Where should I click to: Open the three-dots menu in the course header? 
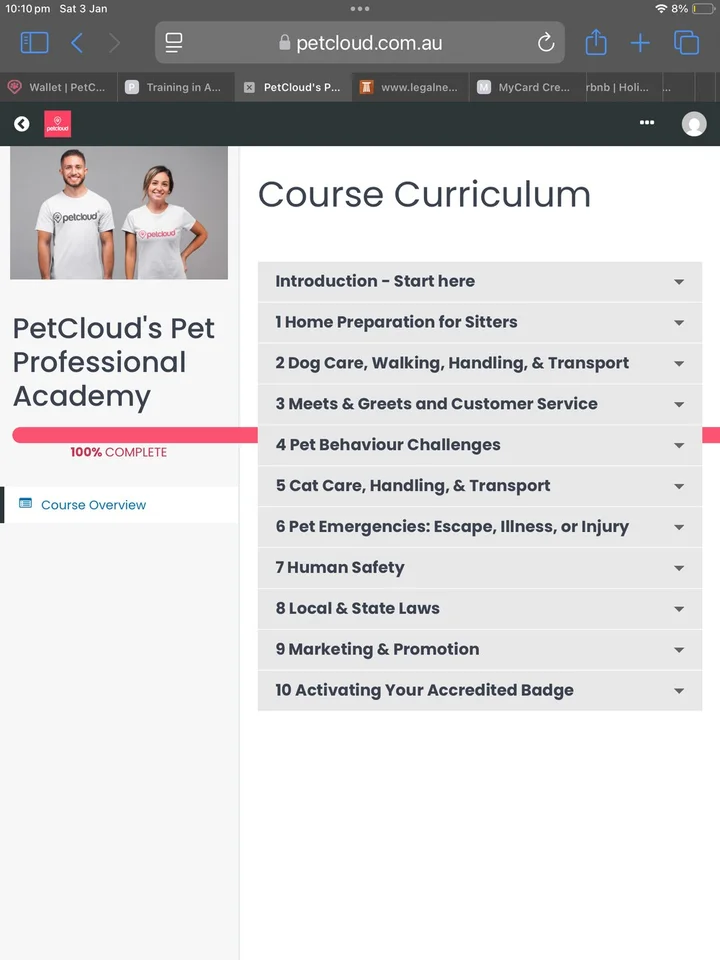click(x=647, y=122)
